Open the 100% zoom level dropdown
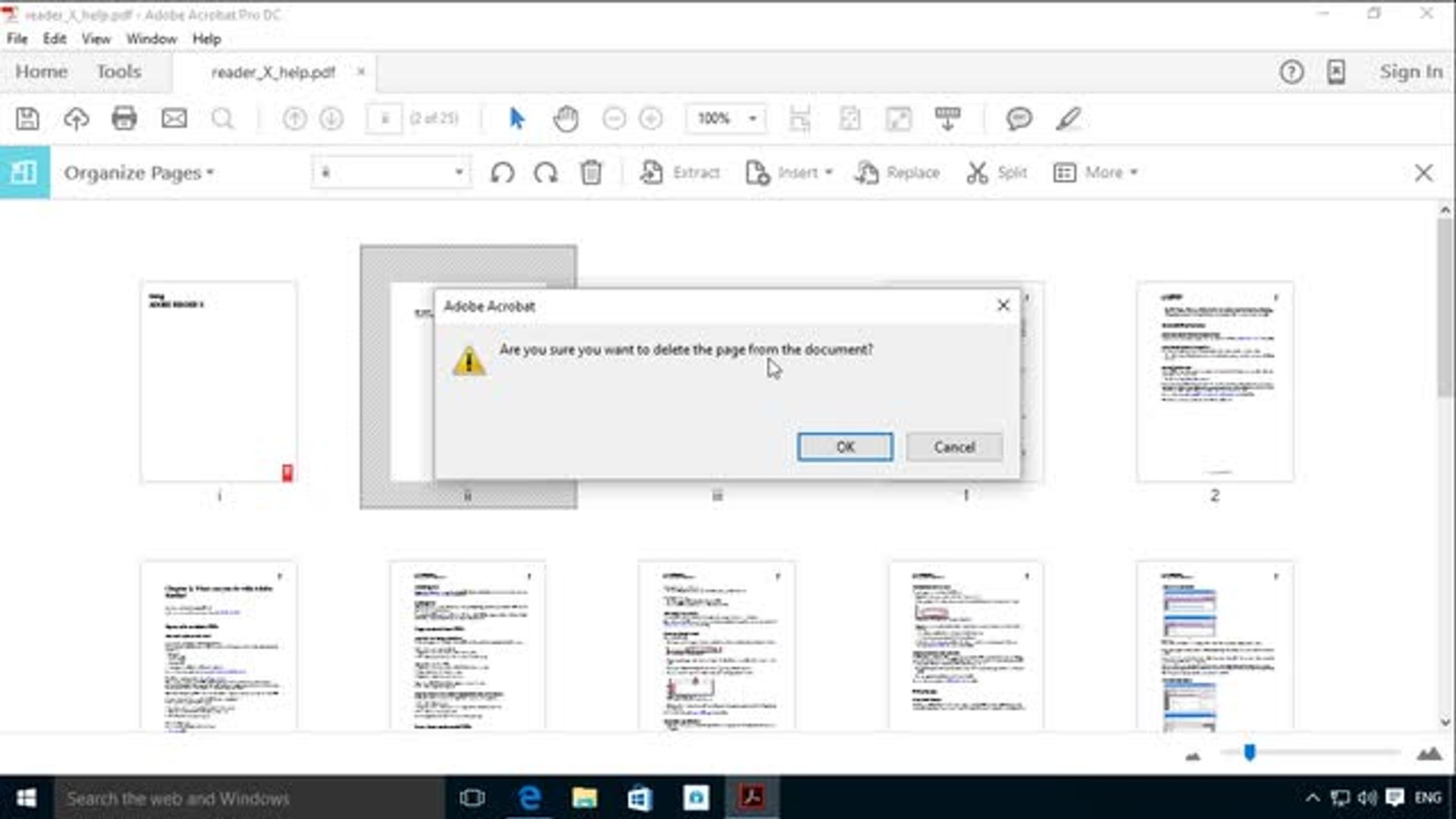The image size is (1456, 819). pyautogui.click(x=752, y=119)
